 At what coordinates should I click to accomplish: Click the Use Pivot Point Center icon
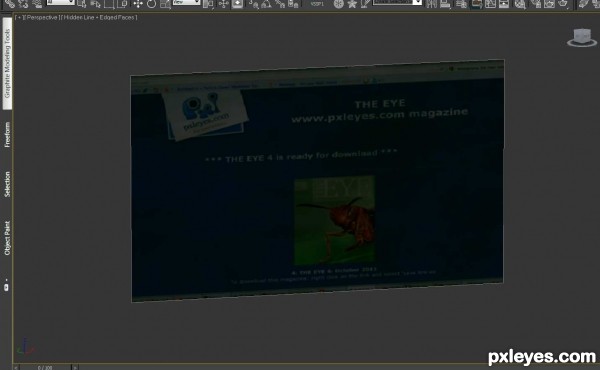[x=209, y=4]
